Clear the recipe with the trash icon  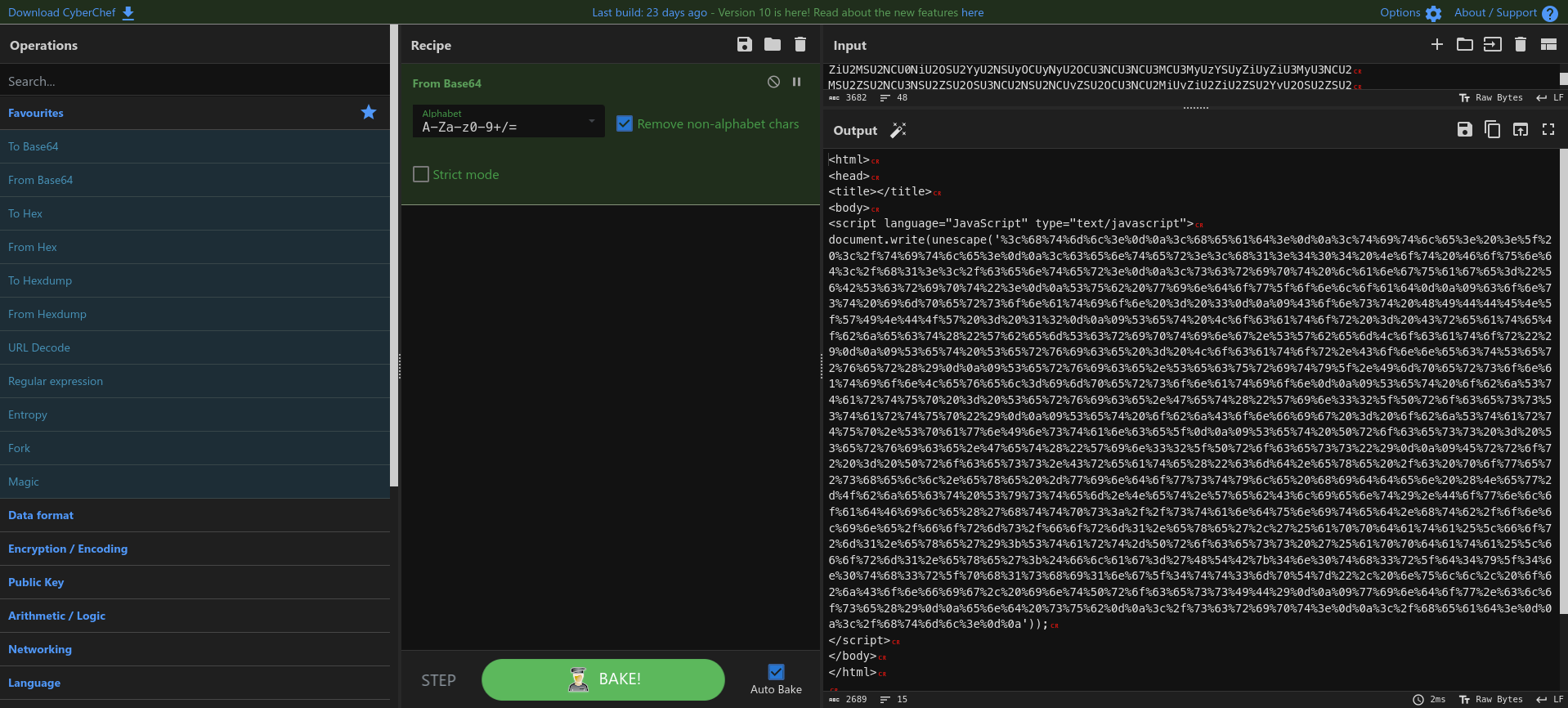(x=800, y=44)
